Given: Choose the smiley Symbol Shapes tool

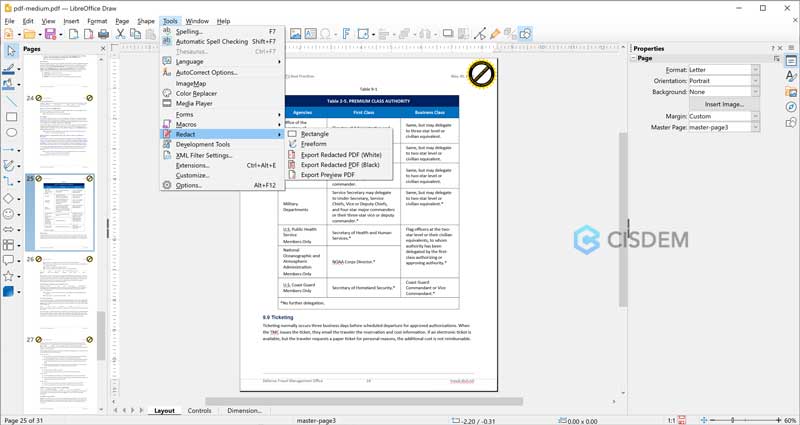Looking at the screenshot, I should click(10, 214).
